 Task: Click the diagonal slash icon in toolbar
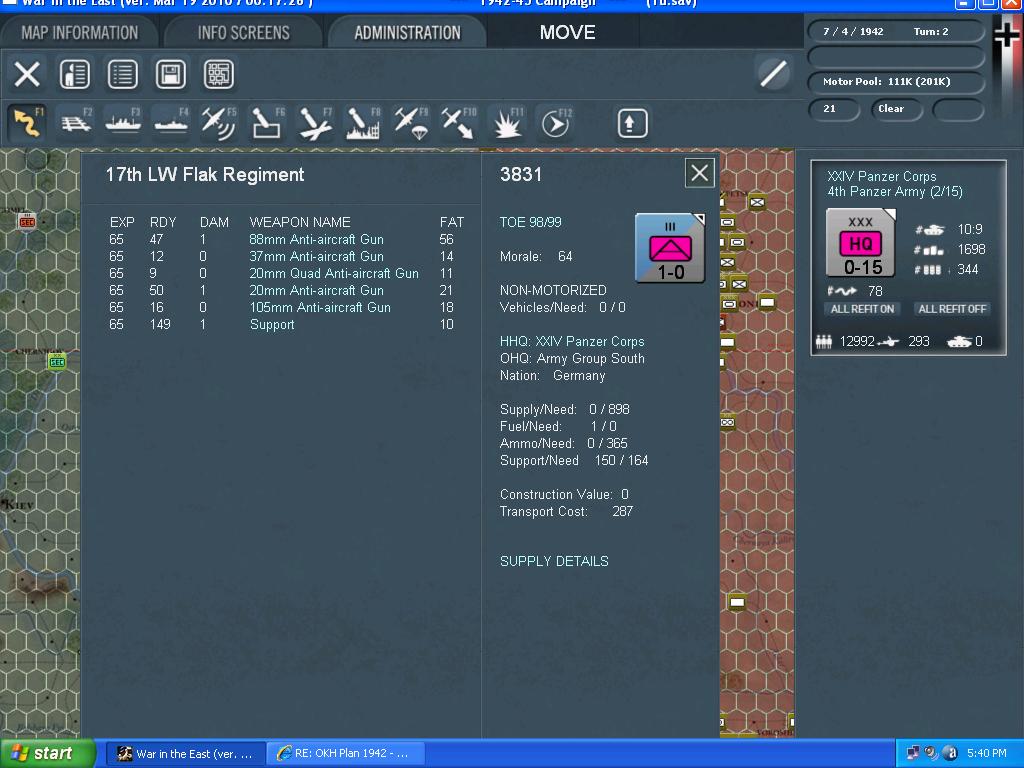click(774, 73)
